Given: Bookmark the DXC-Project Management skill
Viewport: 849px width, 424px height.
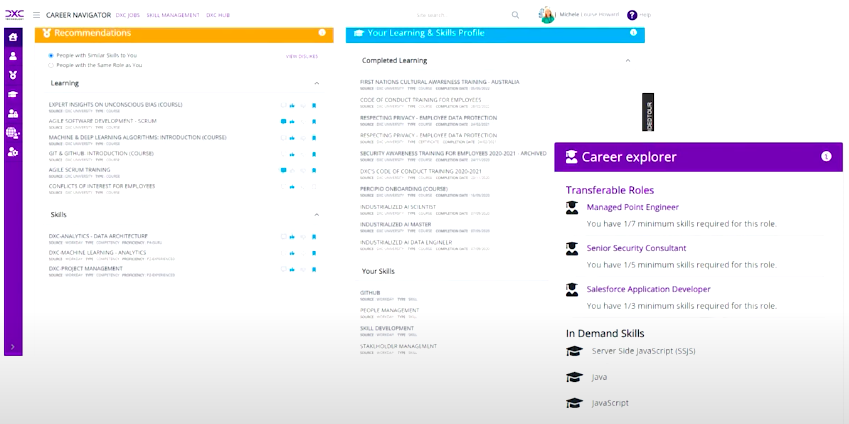Looking at the screenshot, I should 314,269.
